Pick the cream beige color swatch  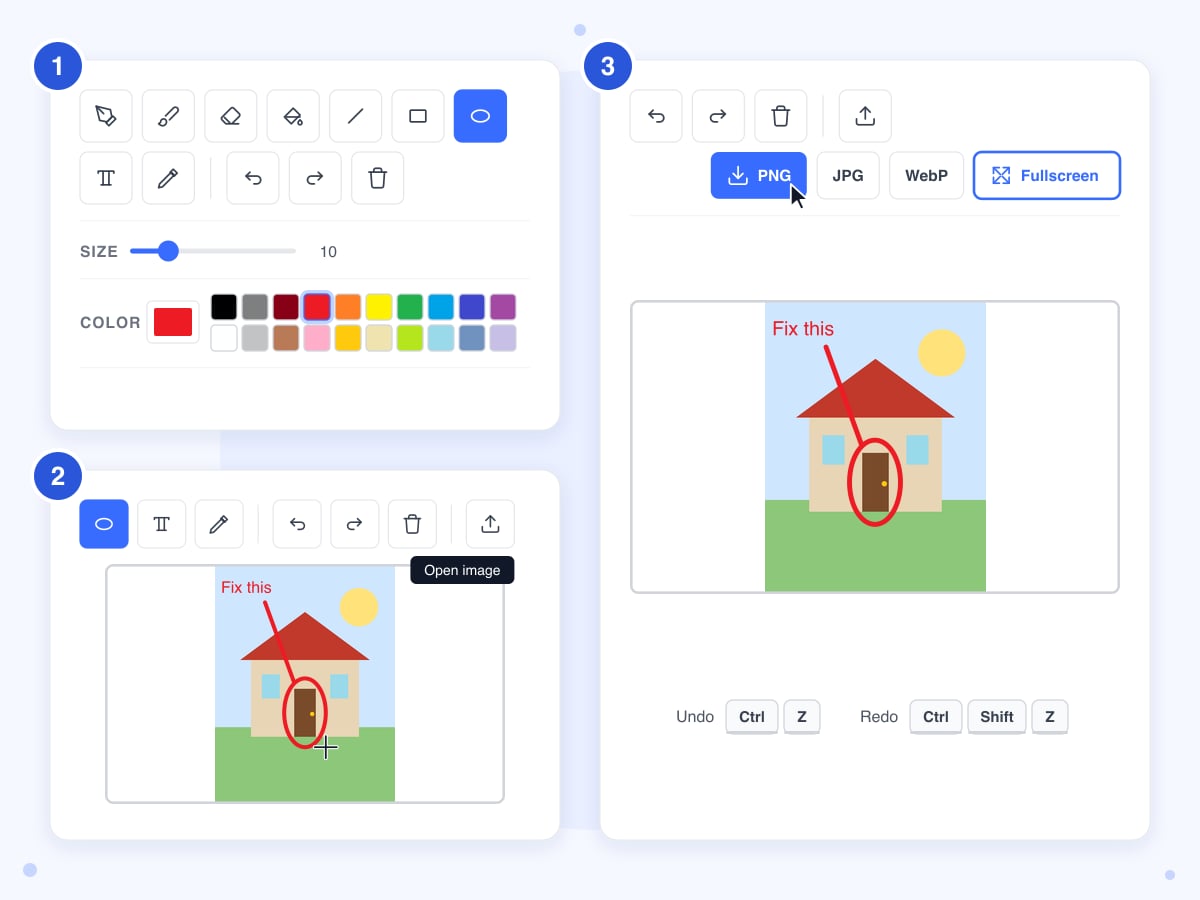(x=379, y=338)
